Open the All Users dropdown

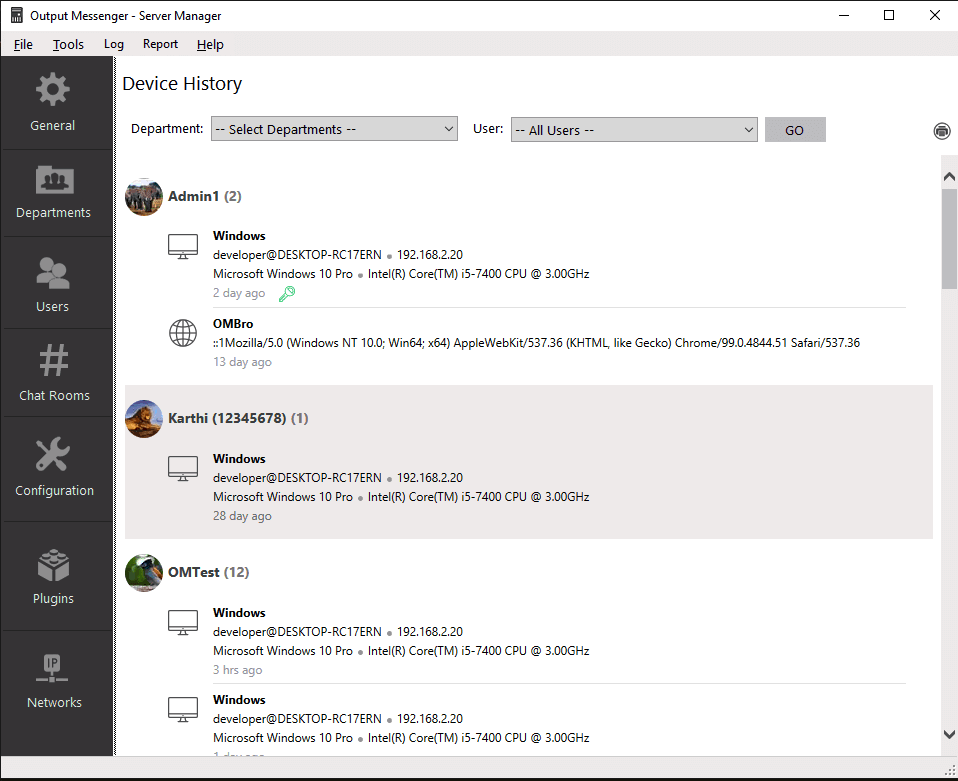coord(634,130)
